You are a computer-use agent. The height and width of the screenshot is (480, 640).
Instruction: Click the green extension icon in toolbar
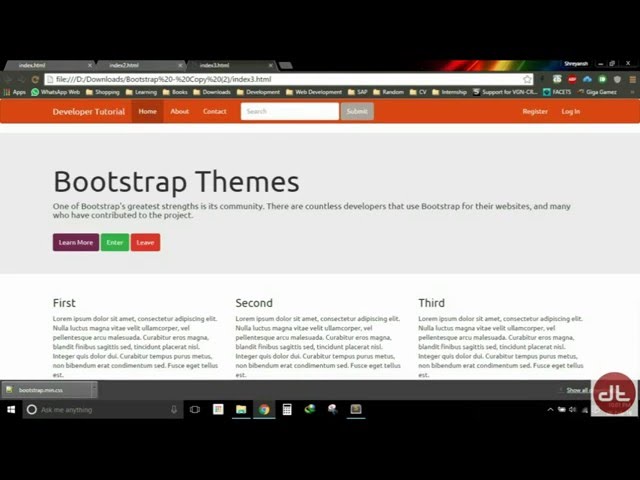click(602, 79)
